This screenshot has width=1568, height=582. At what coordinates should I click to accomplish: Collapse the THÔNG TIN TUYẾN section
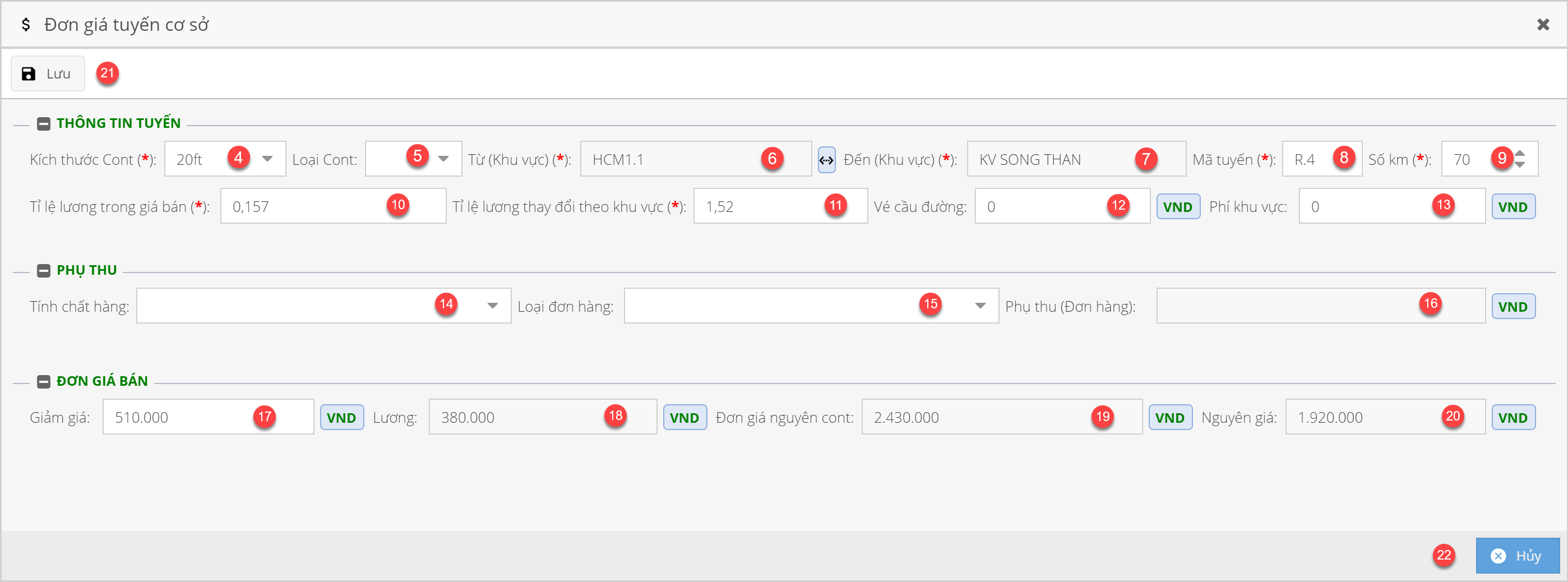43,123
